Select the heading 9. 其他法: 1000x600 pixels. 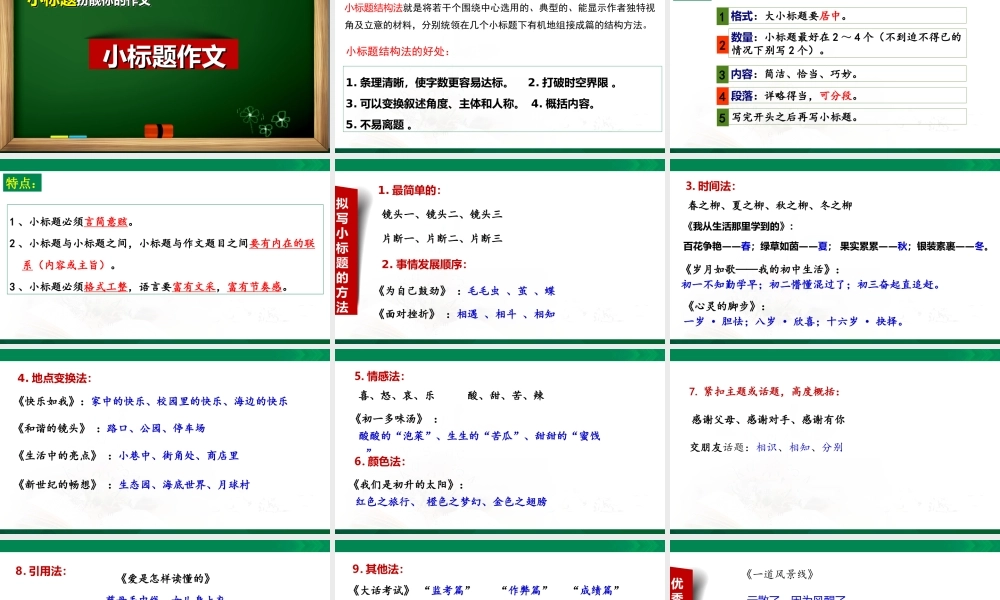click(x=378, y=569)
